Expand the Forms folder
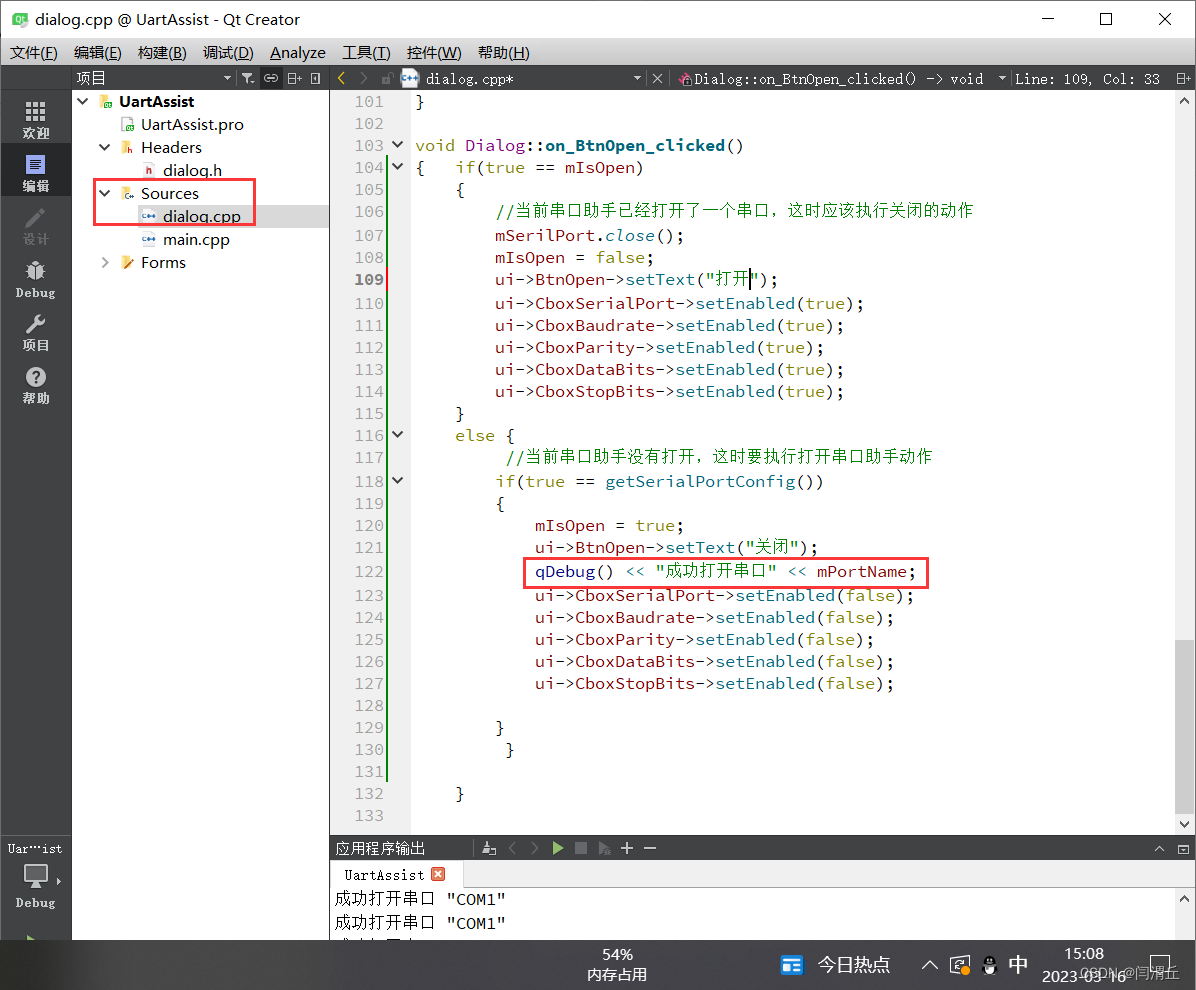The image size is (1196, 990). click(x=105, y=262)
